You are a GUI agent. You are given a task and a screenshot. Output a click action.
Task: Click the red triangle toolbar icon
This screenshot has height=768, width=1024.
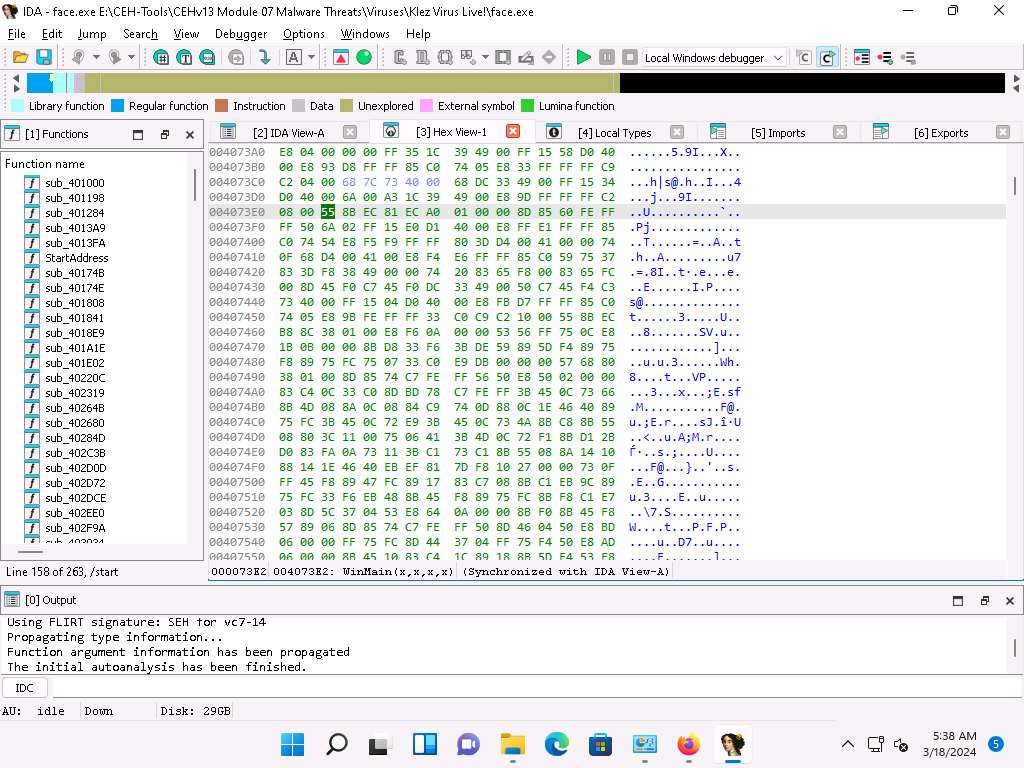tap(341, 58)
